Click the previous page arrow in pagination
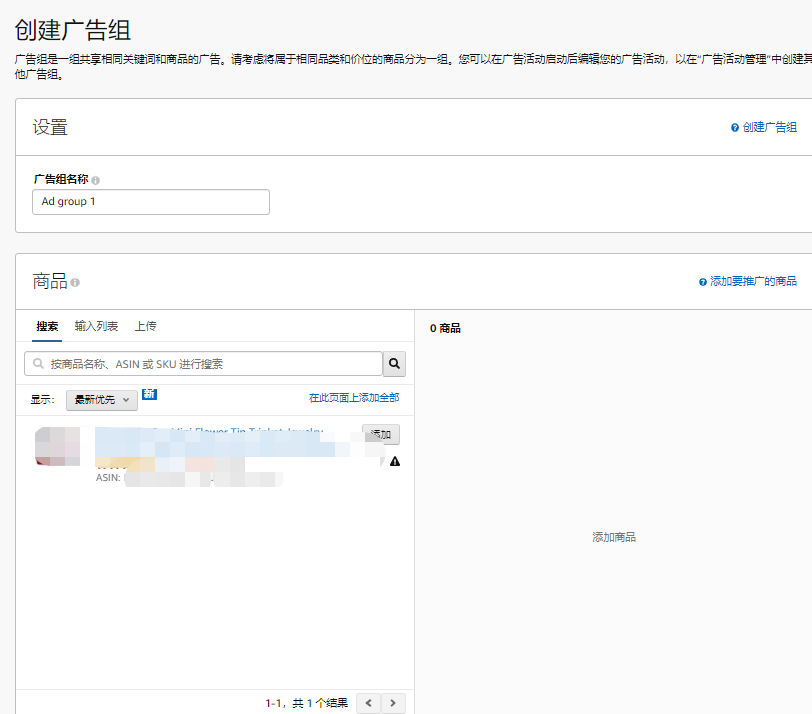Viewport: 812px width, 714px height. [x=369, y=703]
